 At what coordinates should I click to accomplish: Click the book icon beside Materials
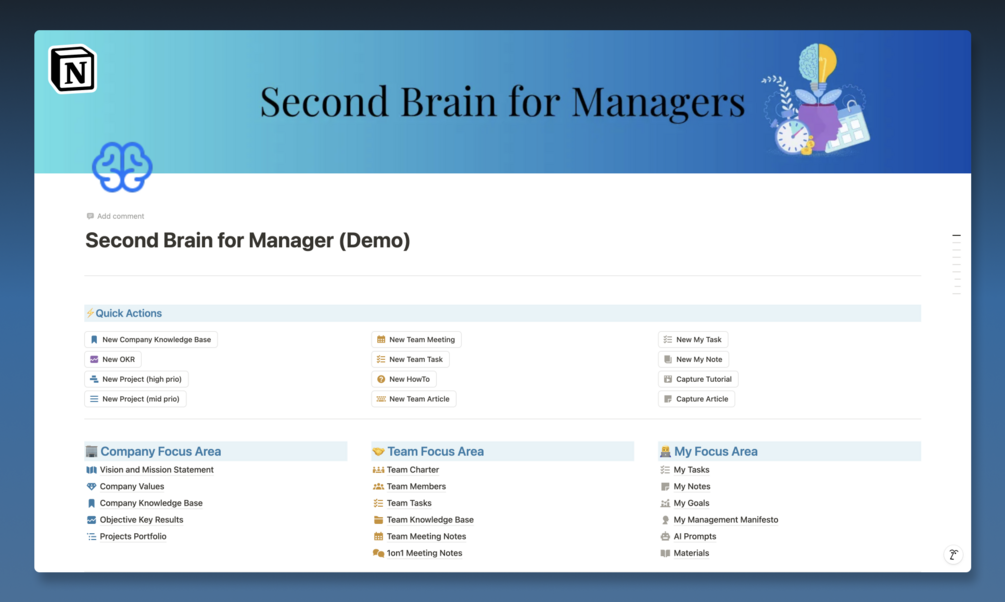click(x=665, y=553)
